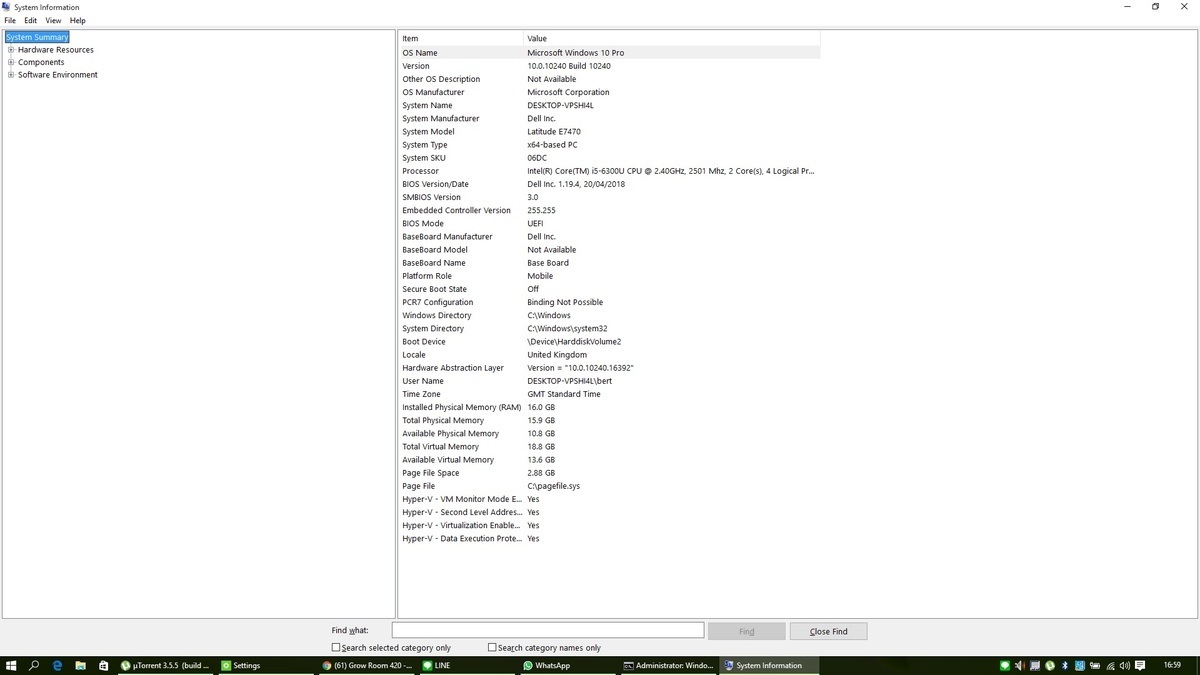Open Microsoft Store taskbar icon

coord(103,665)
